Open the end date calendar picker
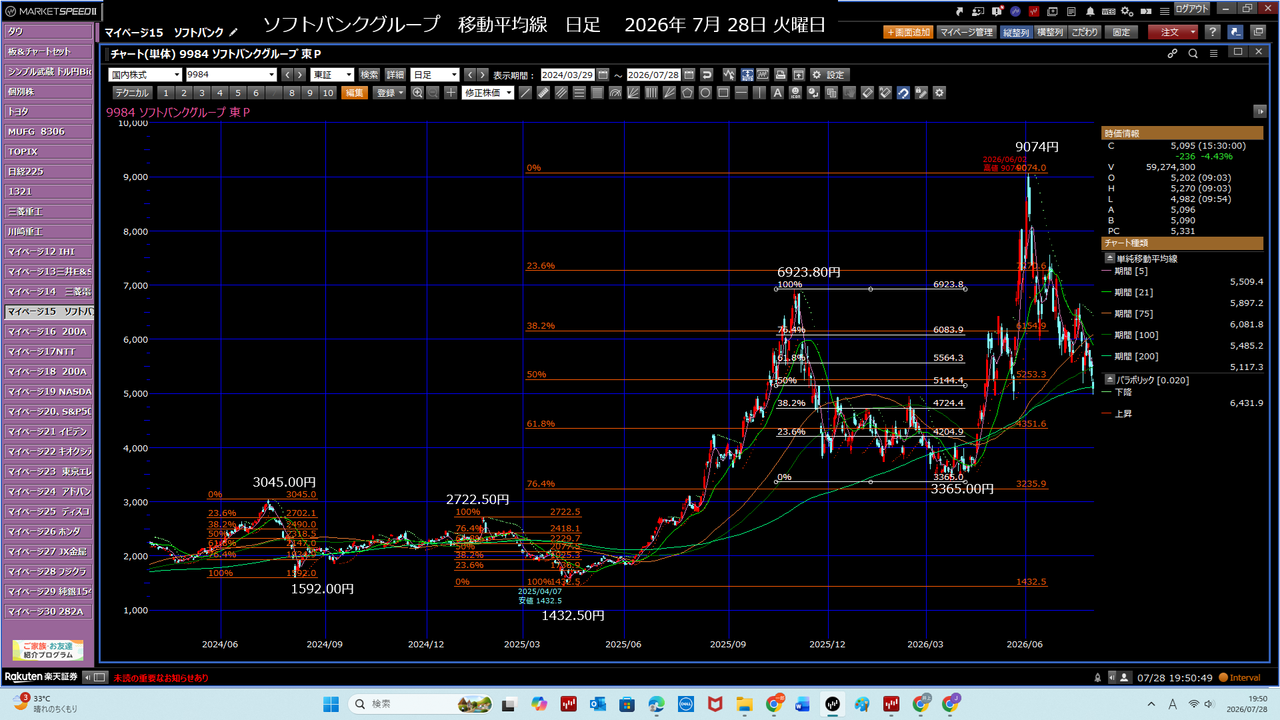The width and height of the screenshot is (1280, 720). tap(689, 75)
